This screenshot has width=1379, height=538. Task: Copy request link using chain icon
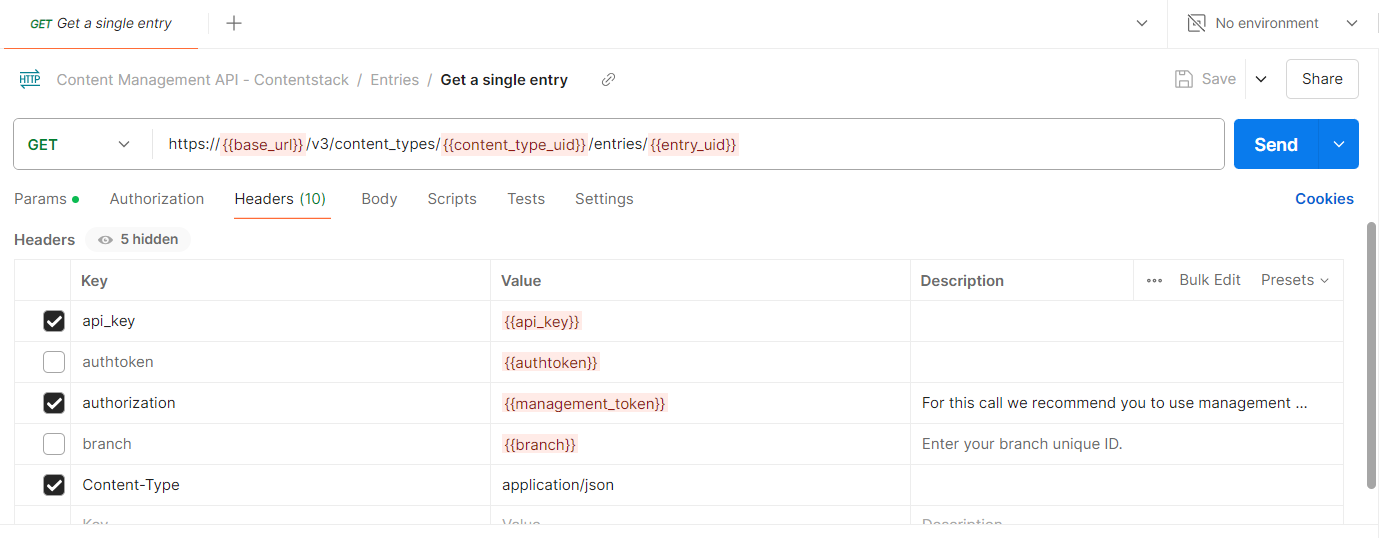608,80
